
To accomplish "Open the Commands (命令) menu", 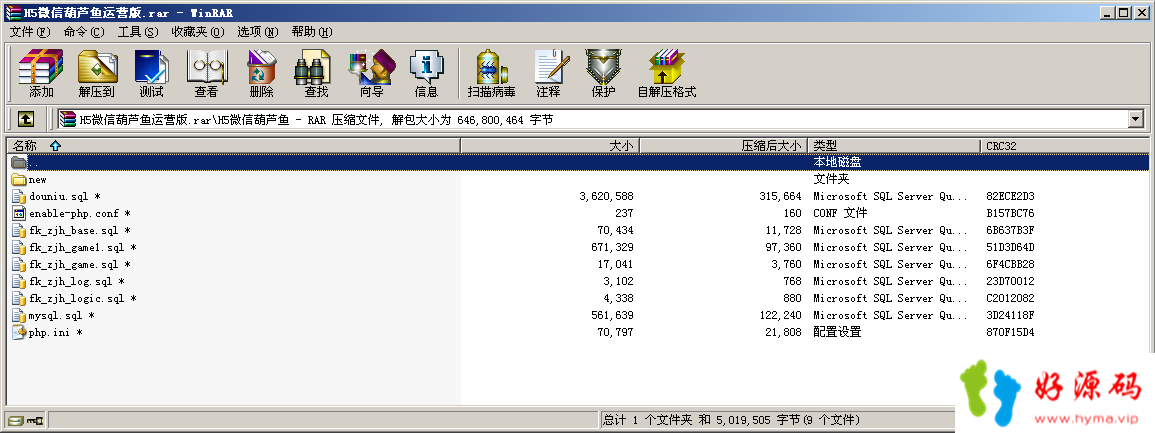I will [84, 32].
